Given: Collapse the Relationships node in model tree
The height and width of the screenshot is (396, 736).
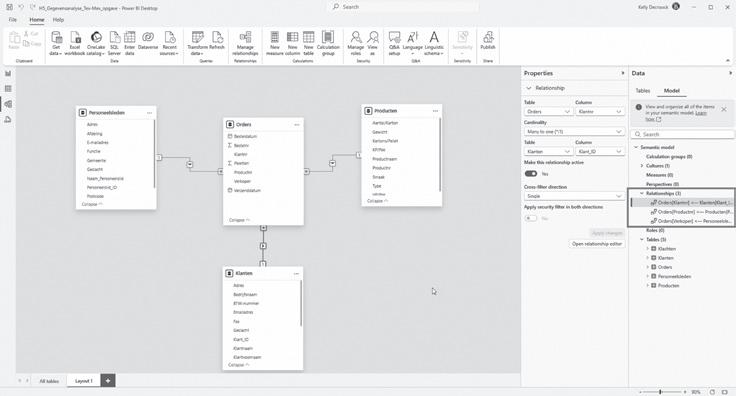Looking at the screenshot, I should [x=642, y=193].
